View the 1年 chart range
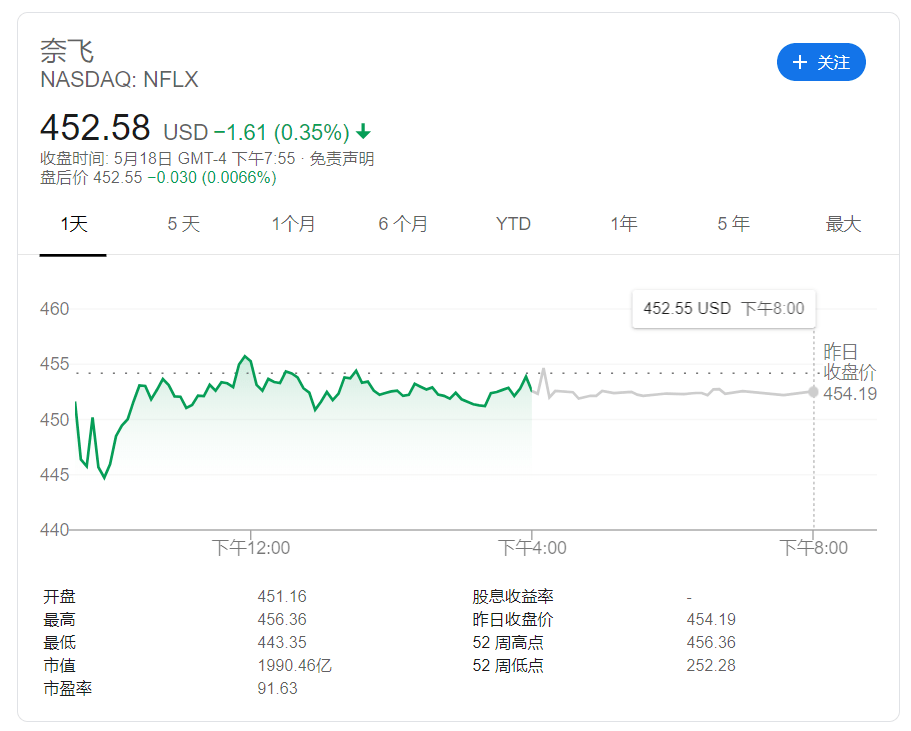The image size is (911, 731). click(x=623, y=224)
